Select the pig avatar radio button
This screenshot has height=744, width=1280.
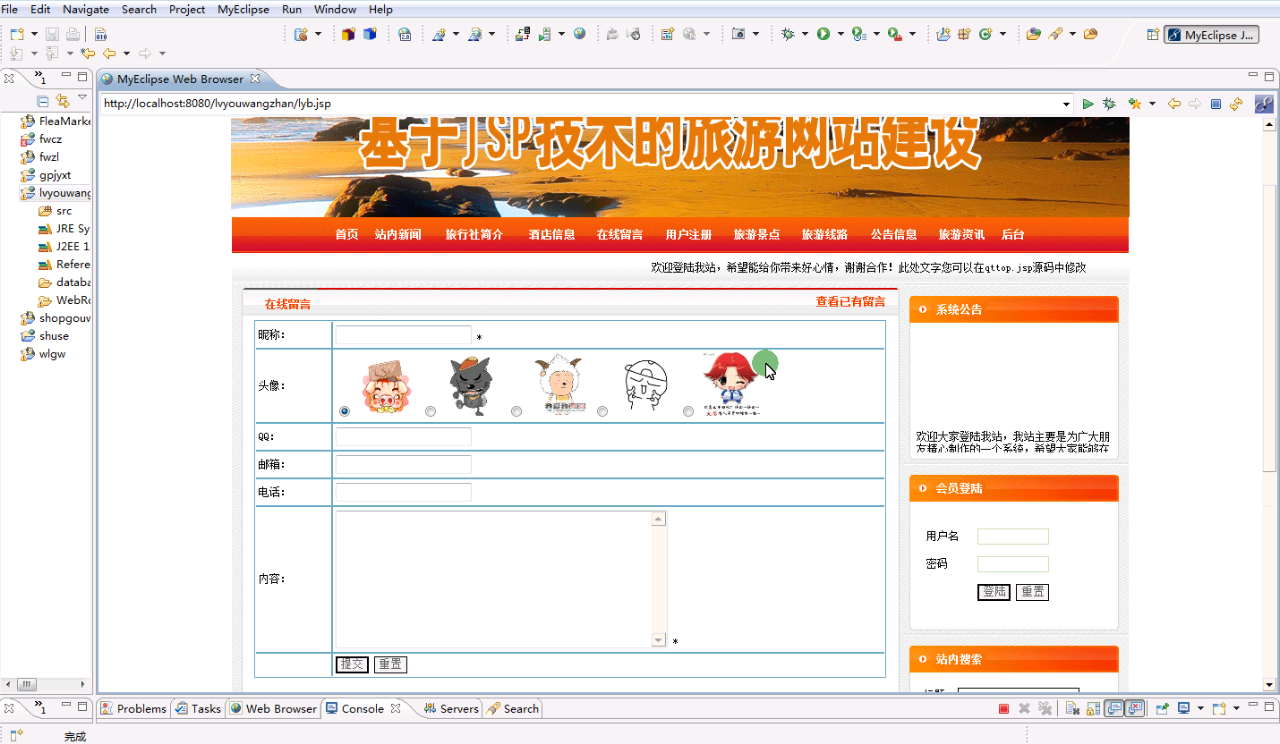[x=345, y=411]
